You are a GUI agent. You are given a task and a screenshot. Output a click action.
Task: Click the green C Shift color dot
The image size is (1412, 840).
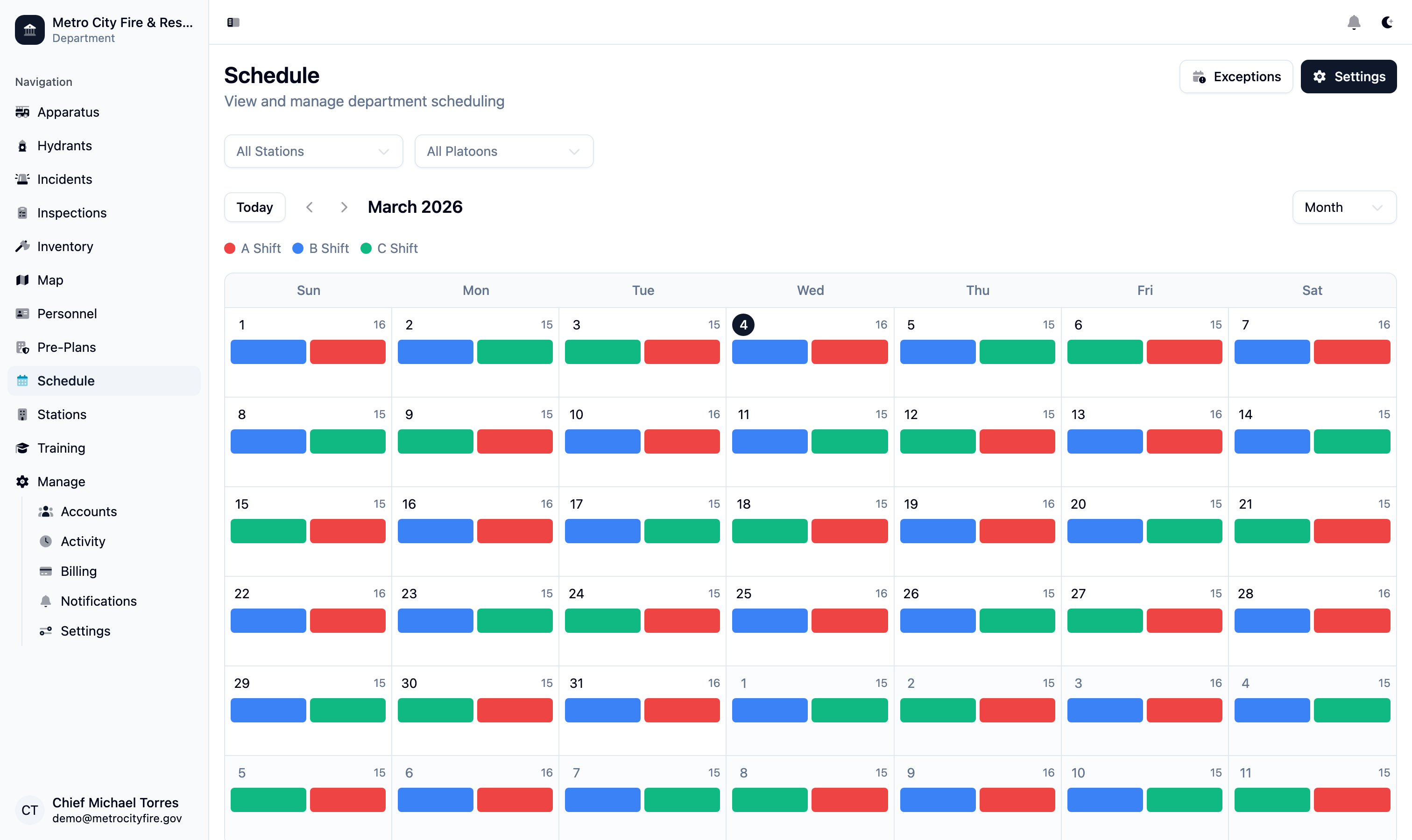[x=367, y=248]
